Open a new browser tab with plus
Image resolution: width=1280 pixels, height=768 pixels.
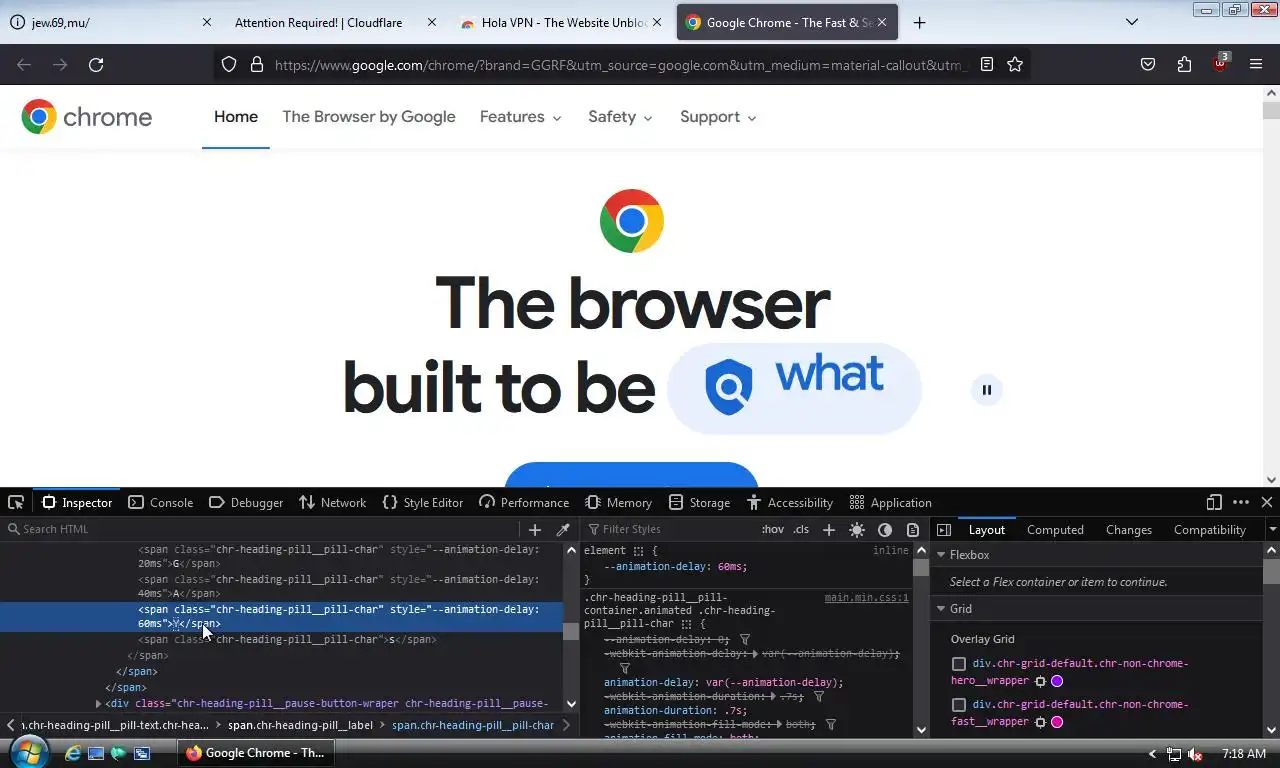(919, 22)
